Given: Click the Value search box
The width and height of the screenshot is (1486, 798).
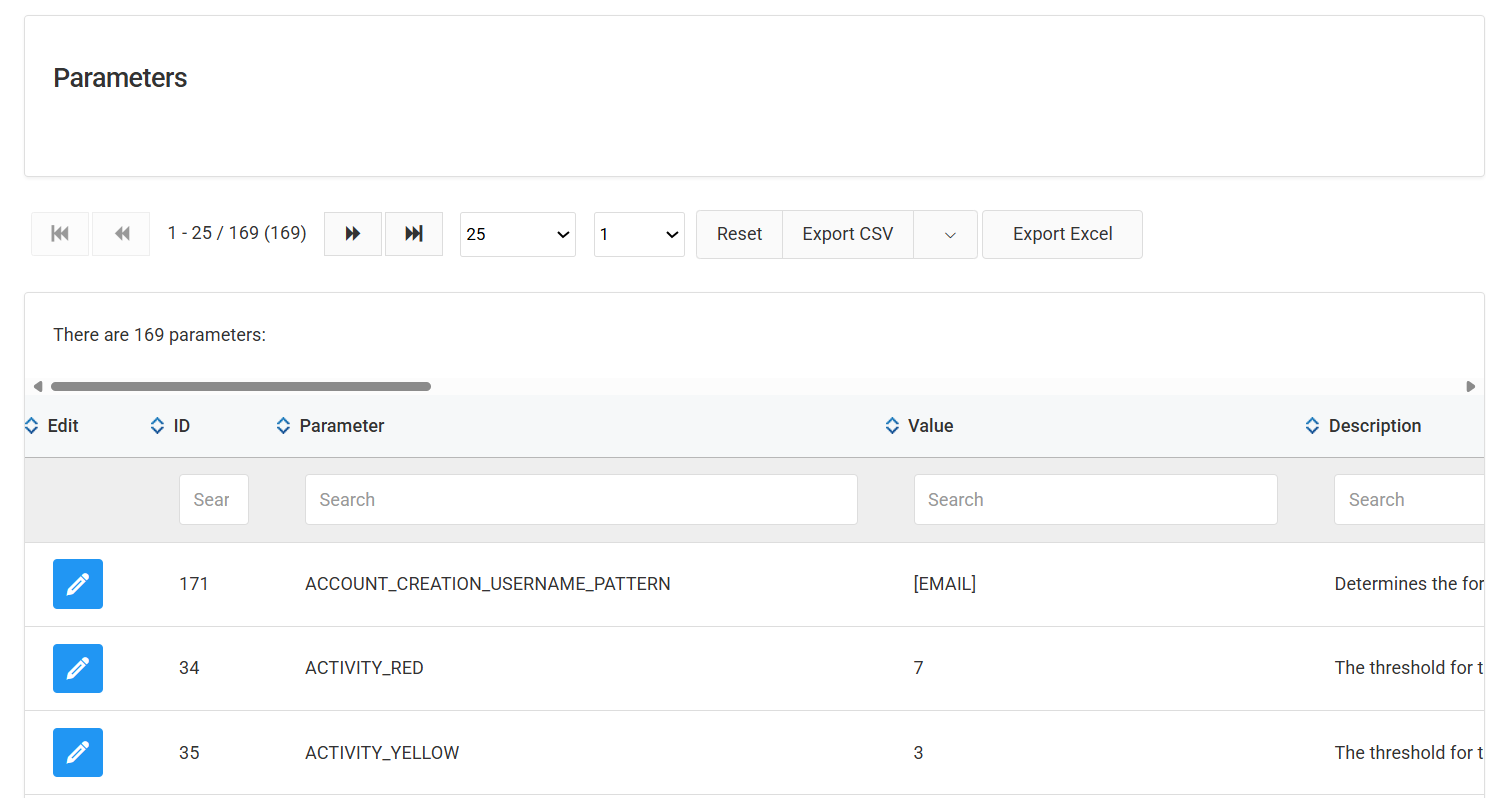Looking at the screenshot, I should (1095, 500).
